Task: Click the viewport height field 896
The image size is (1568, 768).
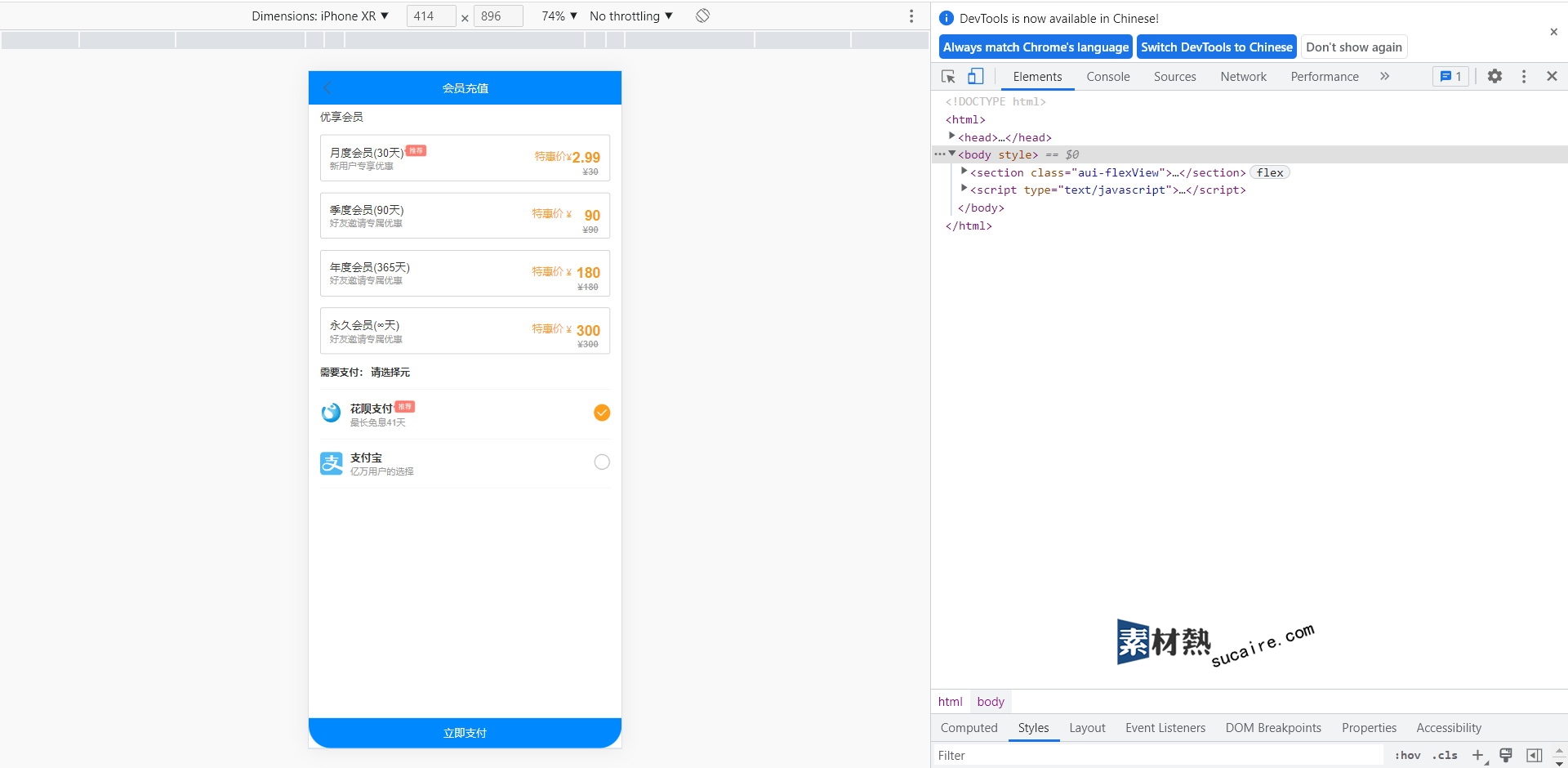Action: (498, 16)
